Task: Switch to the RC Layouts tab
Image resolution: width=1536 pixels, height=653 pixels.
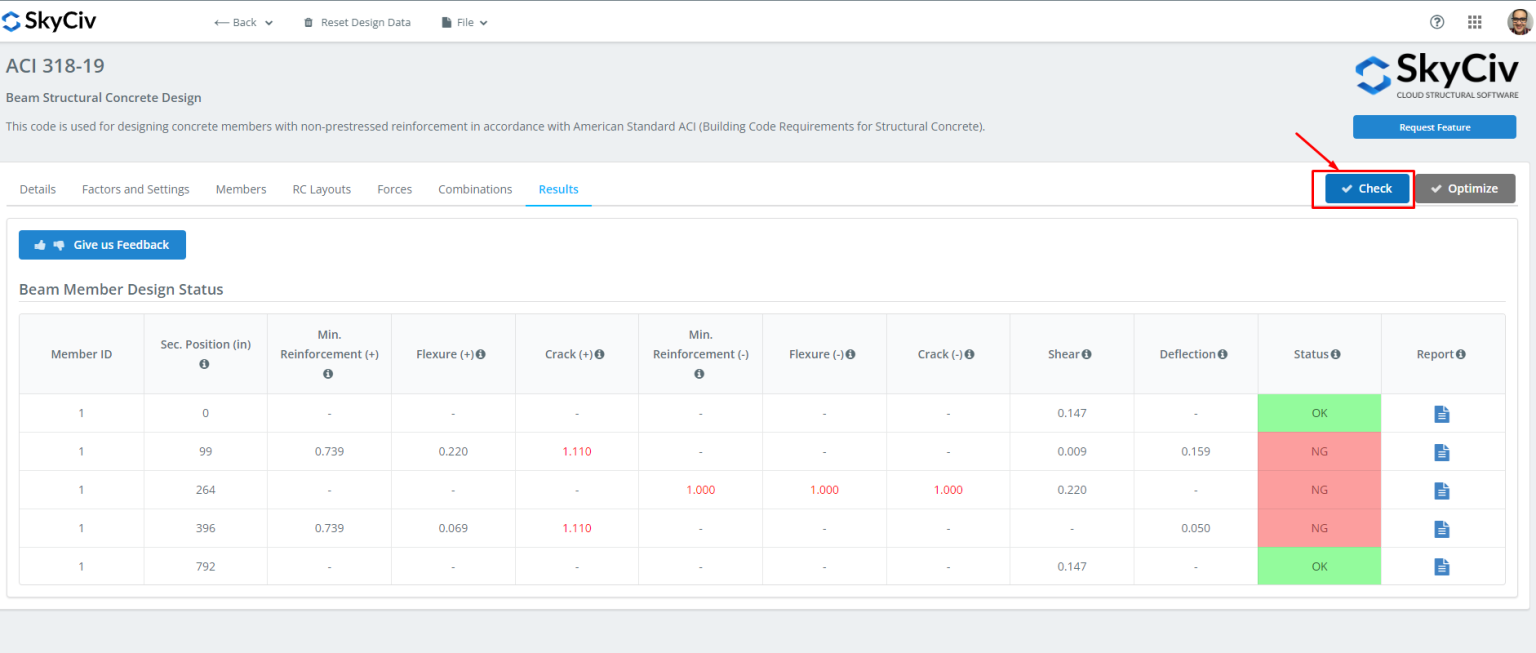Action: [321, 189]
